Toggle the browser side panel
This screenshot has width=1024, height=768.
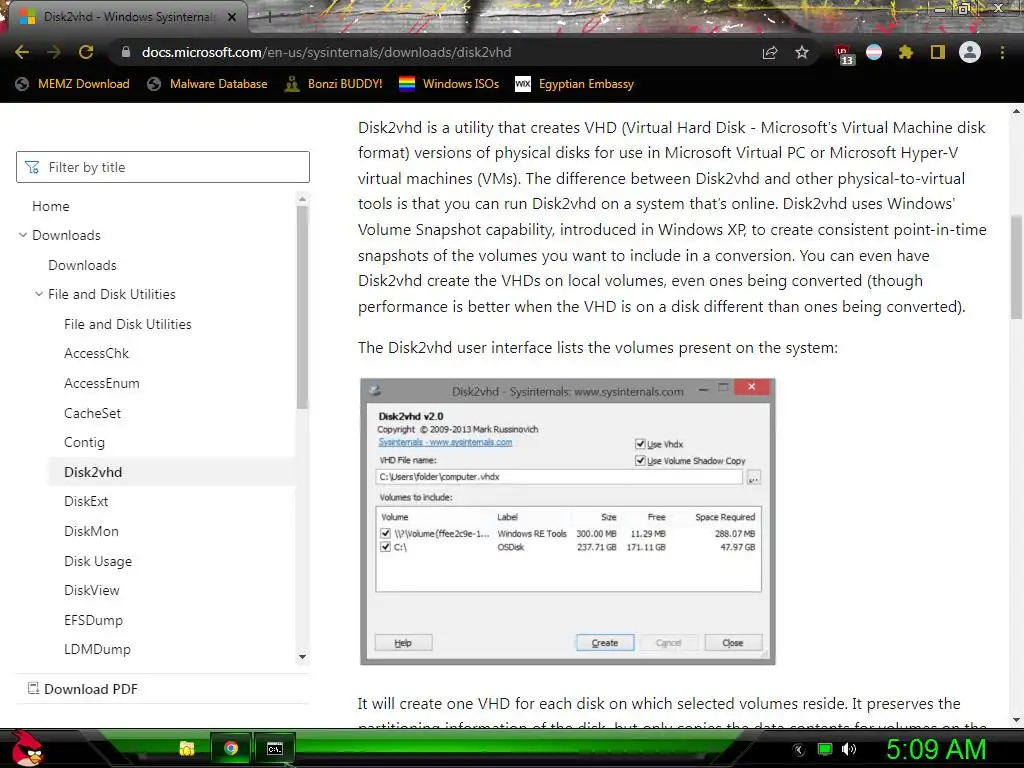tap(938, 52)
